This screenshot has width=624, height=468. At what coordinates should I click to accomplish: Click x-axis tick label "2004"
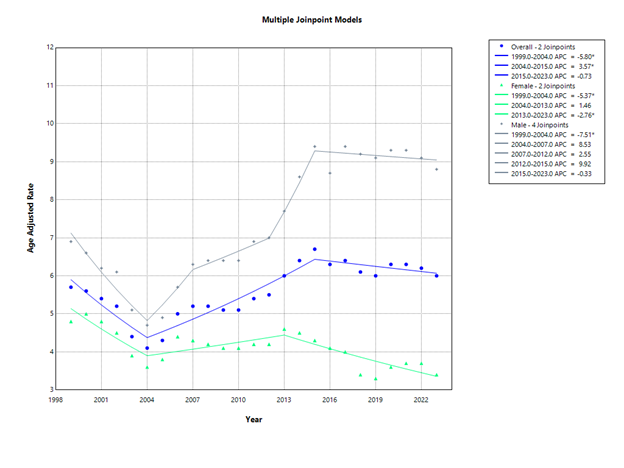pos(147,400)
